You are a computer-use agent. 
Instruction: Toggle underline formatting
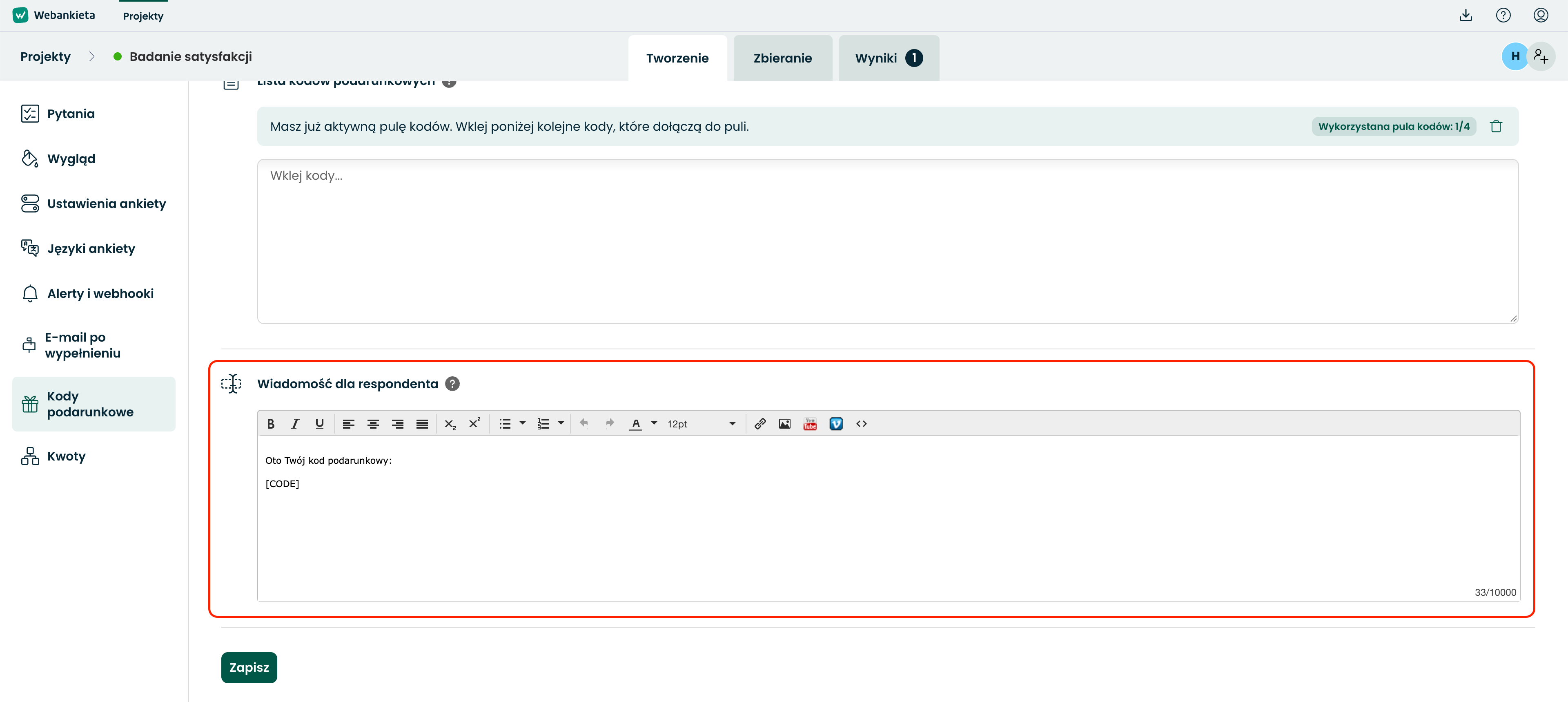click(320, 423)
